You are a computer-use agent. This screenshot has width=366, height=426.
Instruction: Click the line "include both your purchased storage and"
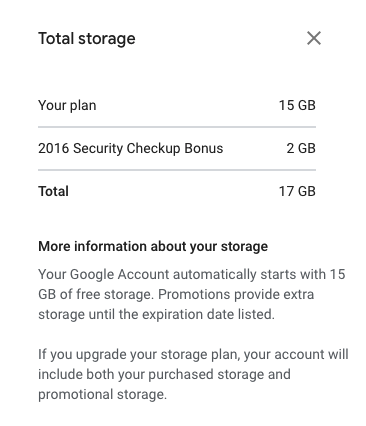[x=164, y=375]
